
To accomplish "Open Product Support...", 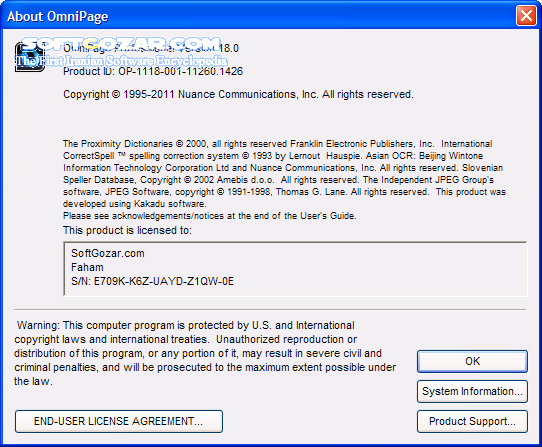I will (472, 421).
